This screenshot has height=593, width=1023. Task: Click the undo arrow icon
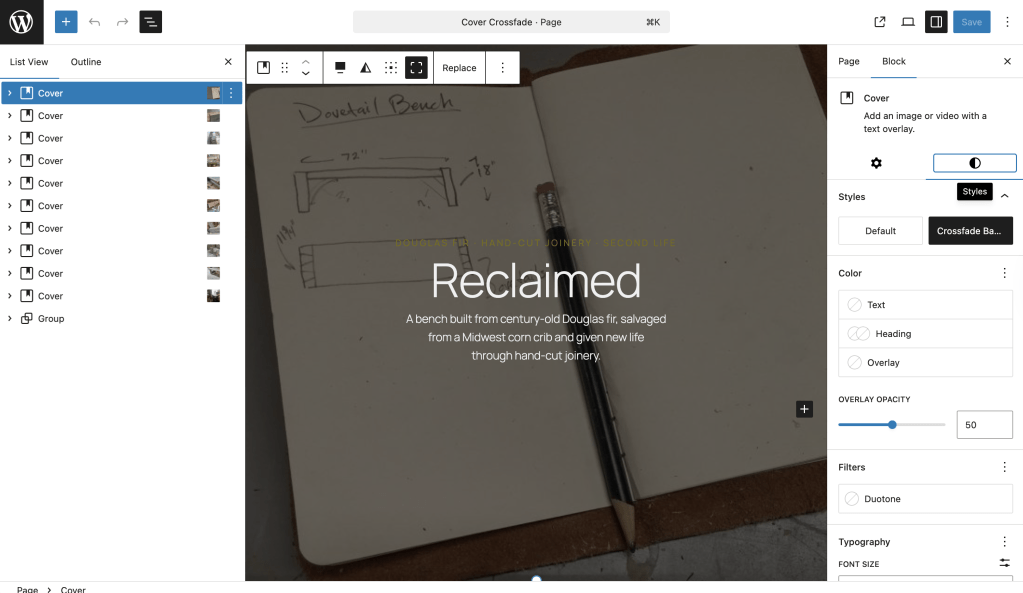click(x=94, y=22)
